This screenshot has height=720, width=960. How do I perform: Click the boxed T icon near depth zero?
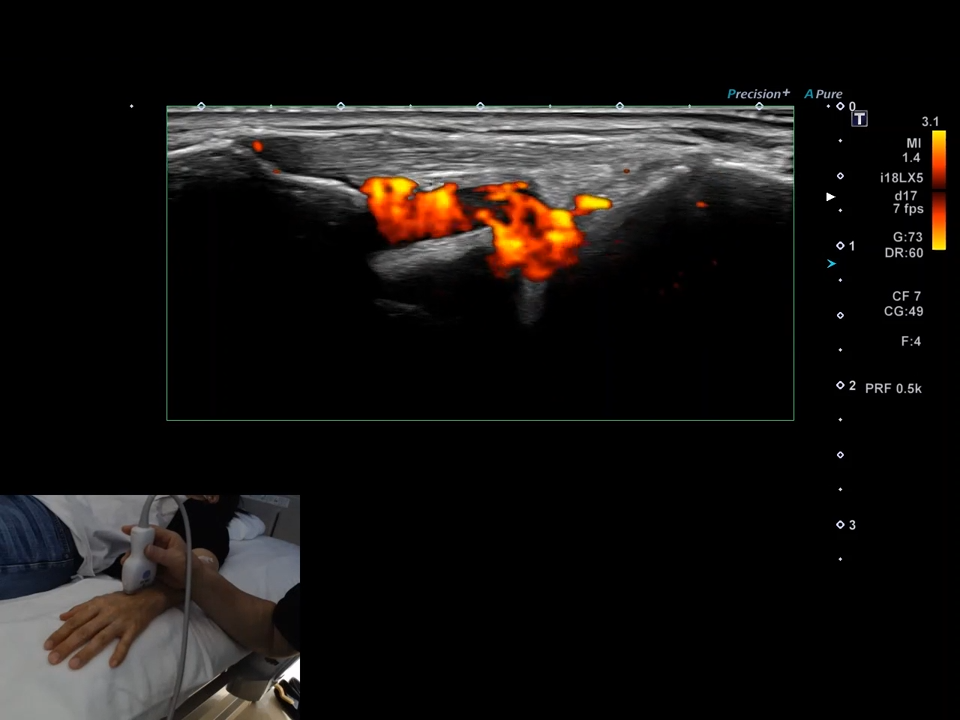pyautogui.click(x=860, y=119)
